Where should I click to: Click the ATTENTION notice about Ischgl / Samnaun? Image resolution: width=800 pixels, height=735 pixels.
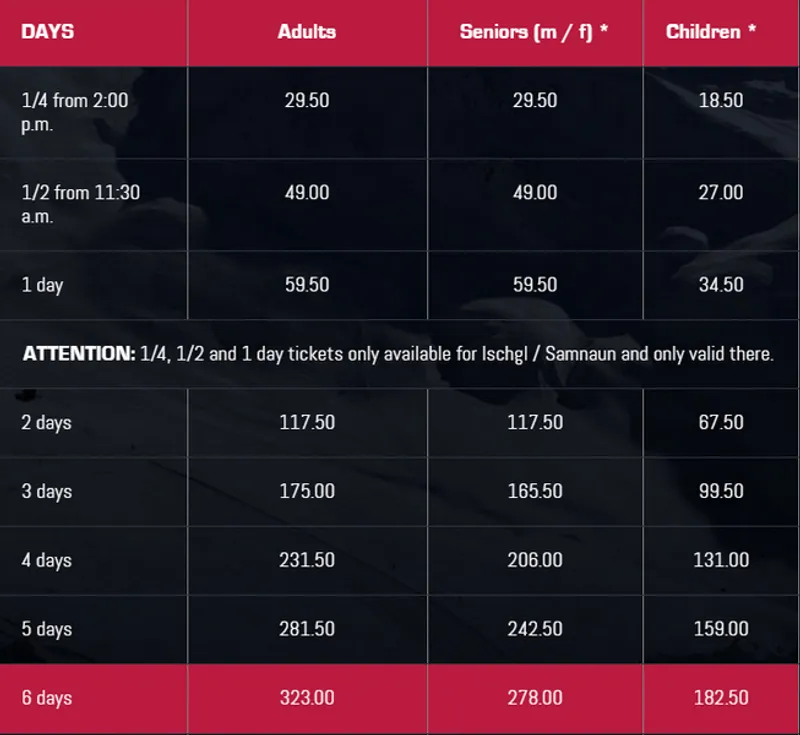click(x=398, y=354)
